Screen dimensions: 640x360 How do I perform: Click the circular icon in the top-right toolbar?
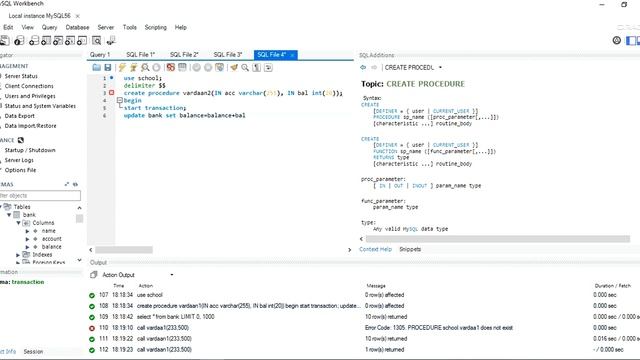pos(617,40)
